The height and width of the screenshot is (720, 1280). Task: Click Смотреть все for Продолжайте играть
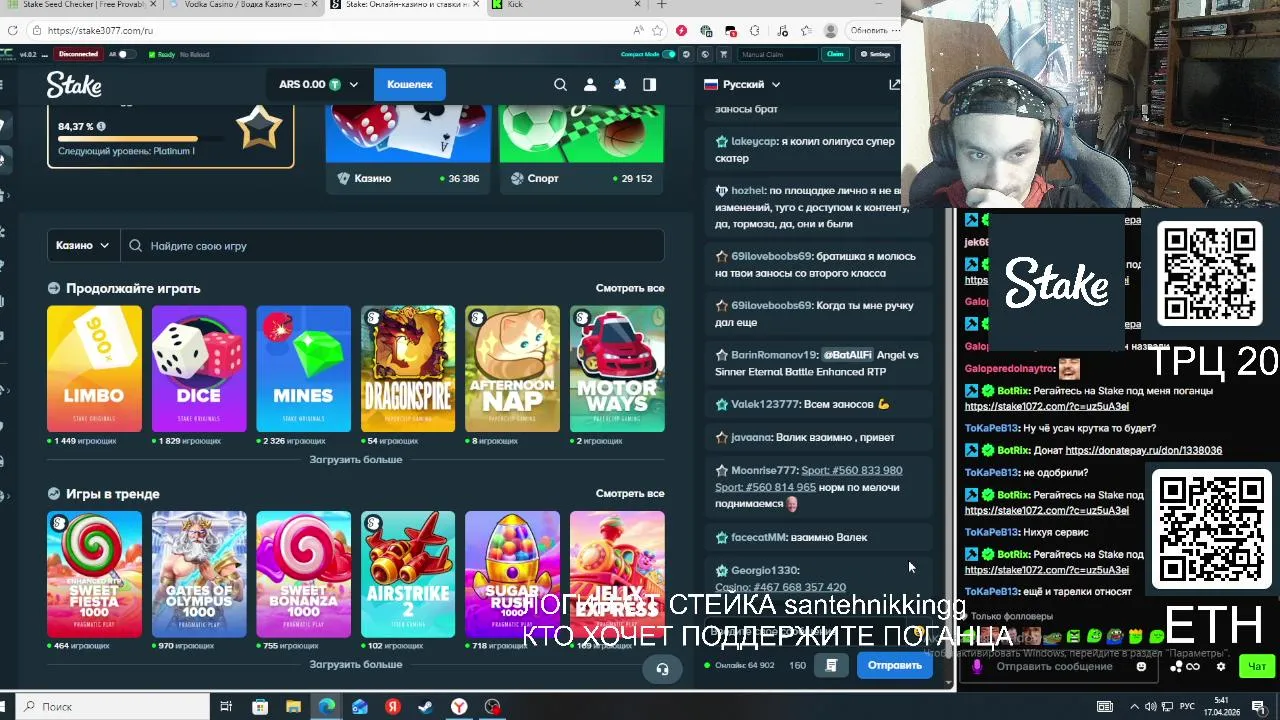point(630,288)
